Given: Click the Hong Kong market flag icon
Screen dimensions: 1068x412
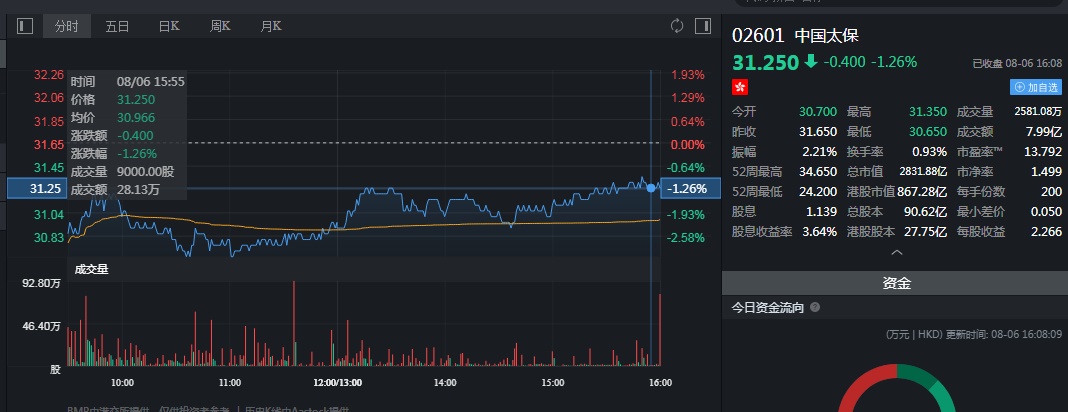Looking at the screenshot, I should (x=741, y=88).
